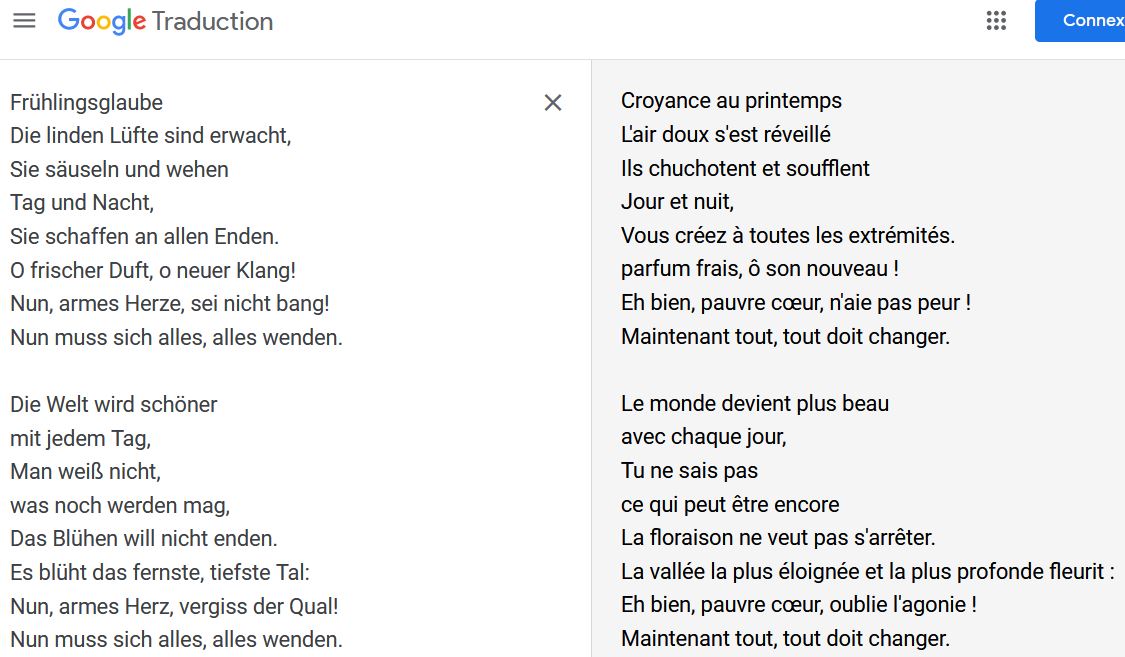Click the Google logo
The height and width of the screenshot is (657, 1125).
tap(101, 21)
